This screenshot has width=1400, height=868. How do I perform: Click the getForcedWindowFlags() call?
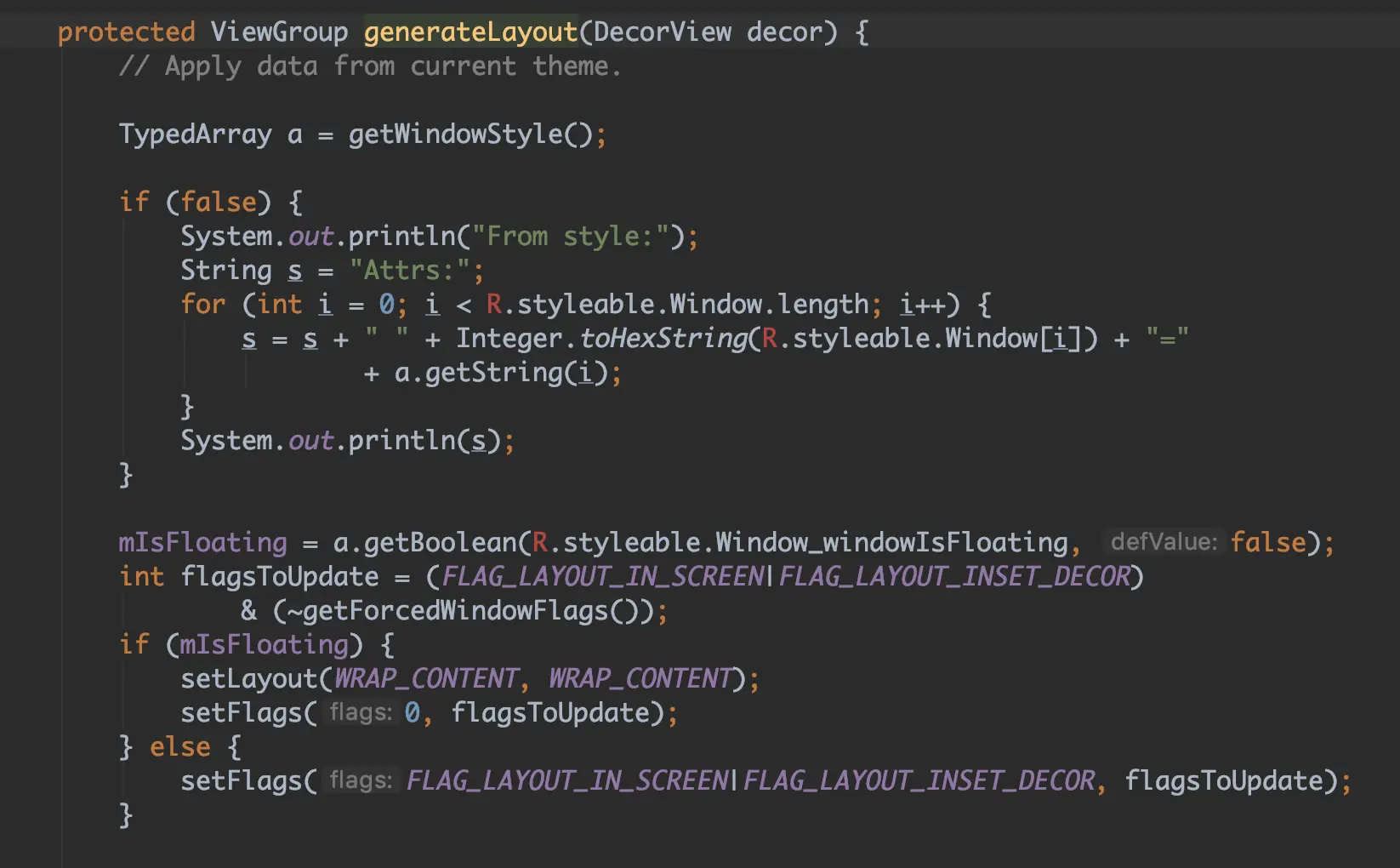point(470,611)
